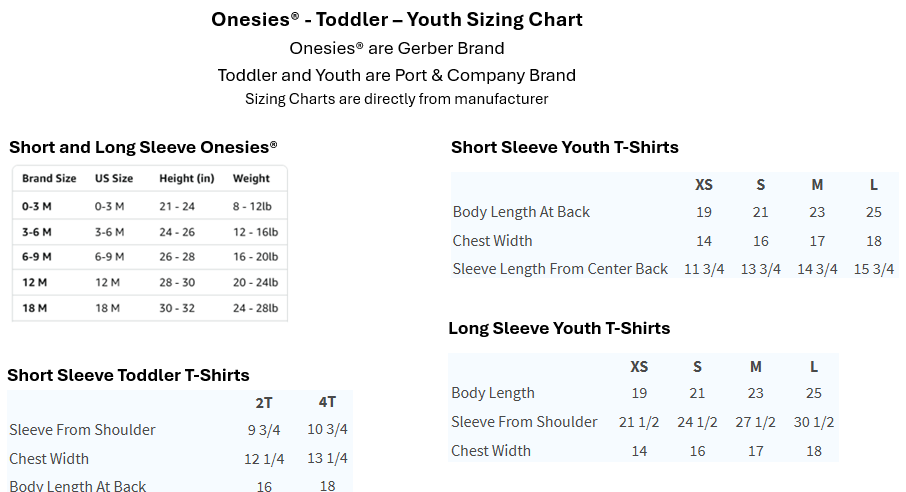Click the 'Onesies are Gerber Brand' line
This screenshot has width=906, height=492.
click(x=397, y=48)
